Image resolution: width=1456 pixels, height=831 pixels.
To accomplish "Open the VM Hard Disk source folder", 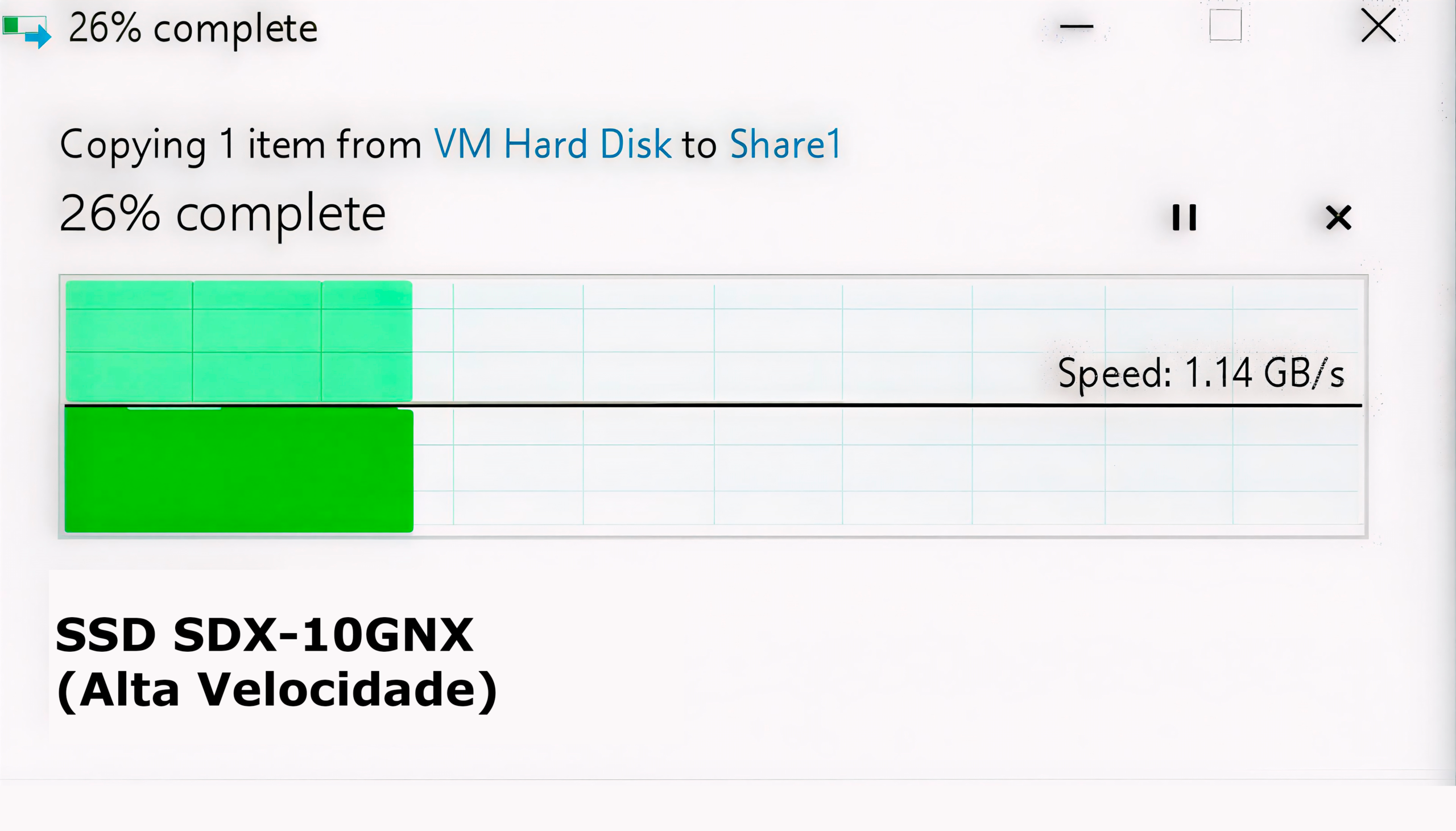I will pyautogui.click(x=552, y=143).
